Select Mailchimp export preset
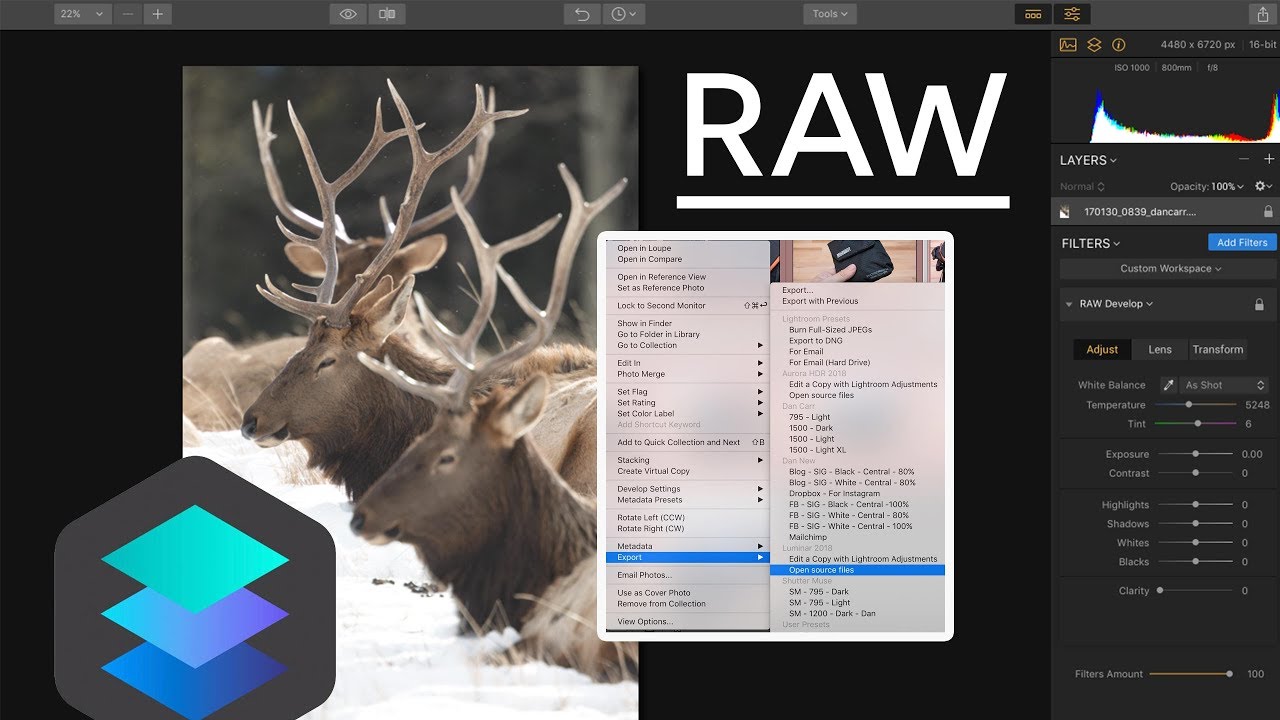Screen dimensions: 1280x720 point(857,537)
